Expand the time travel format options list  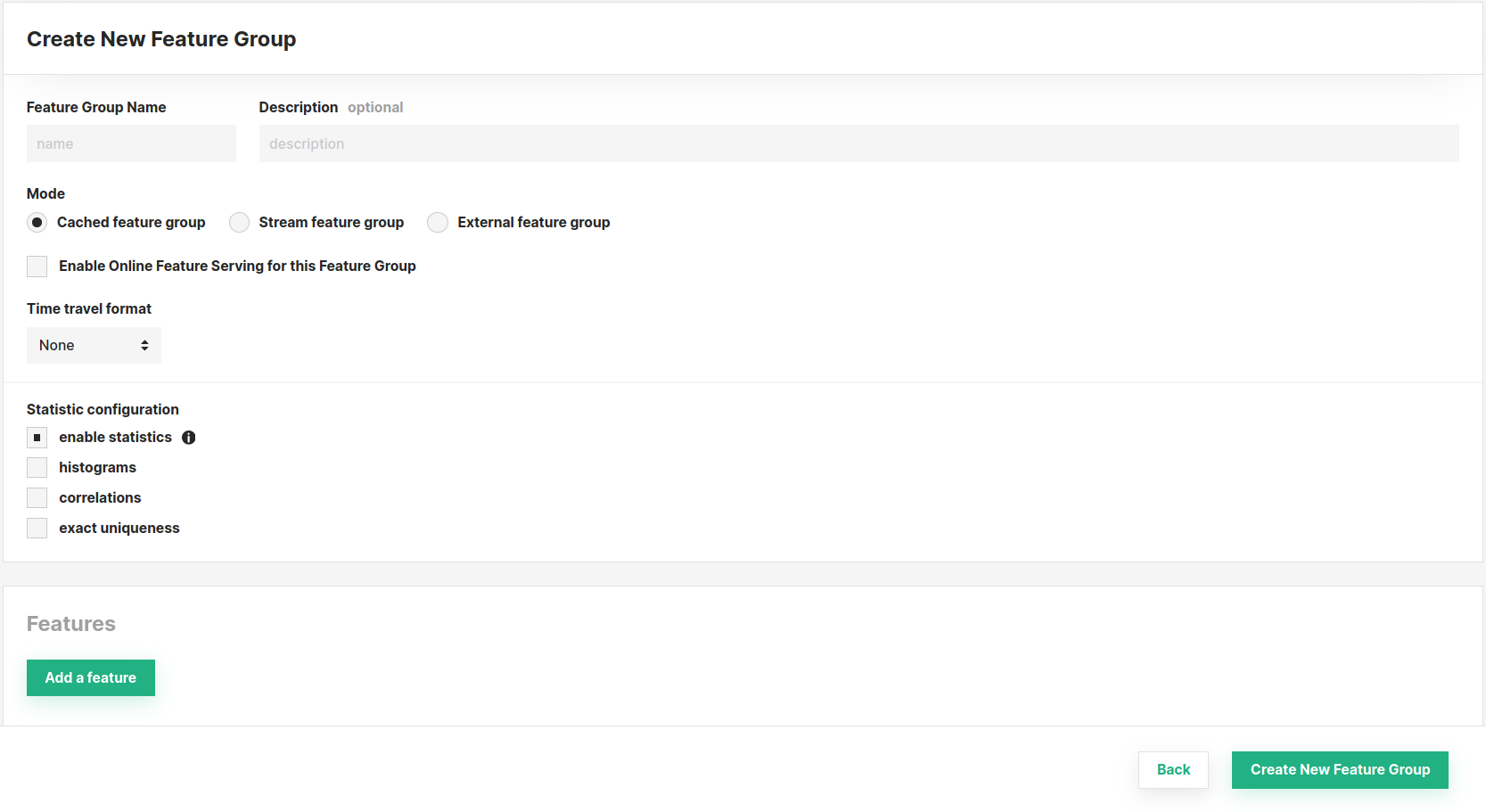click(x=93, y=345)
